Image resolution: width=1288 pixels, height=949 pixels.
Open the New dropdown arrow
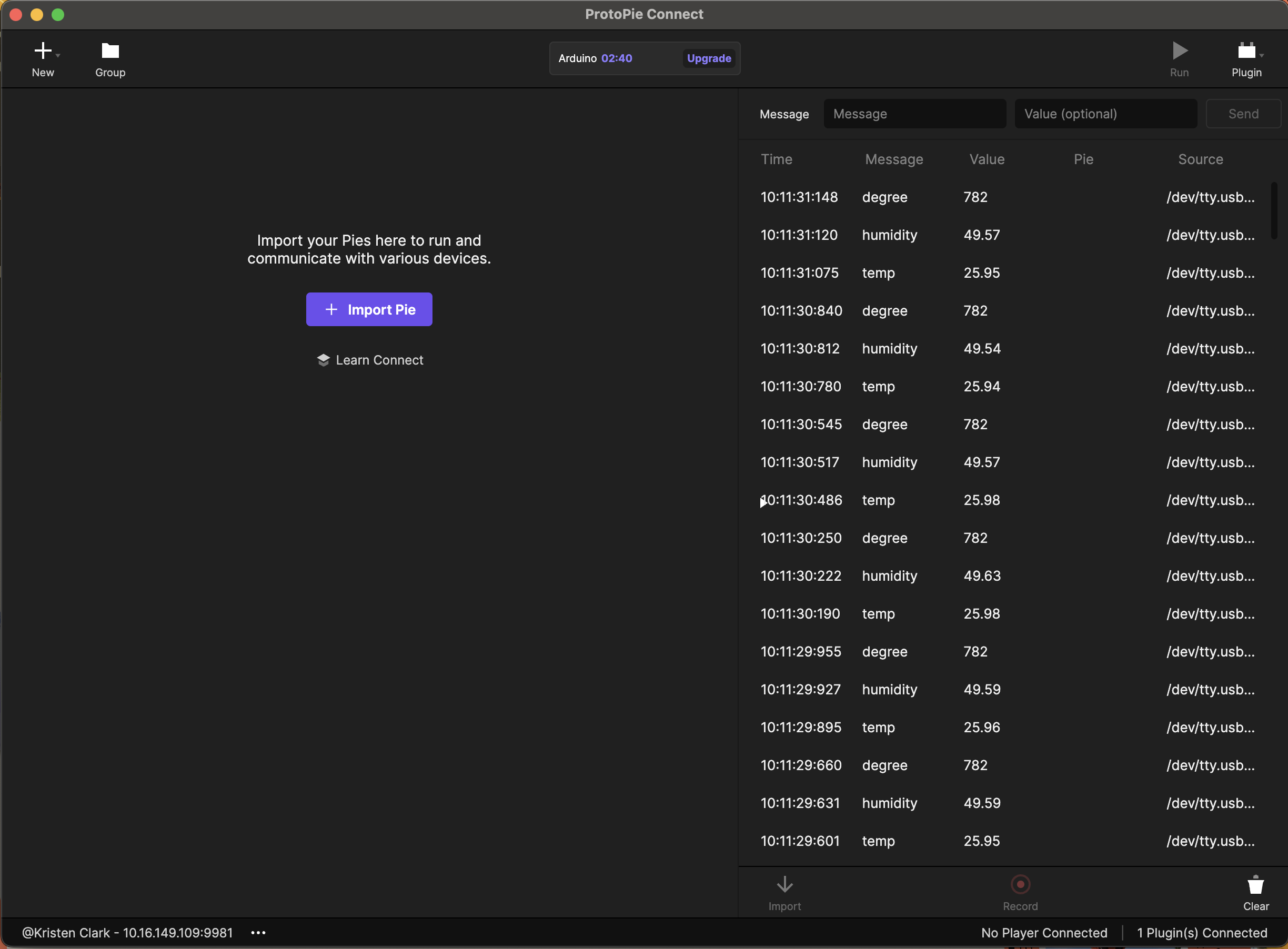coord(58,56)
